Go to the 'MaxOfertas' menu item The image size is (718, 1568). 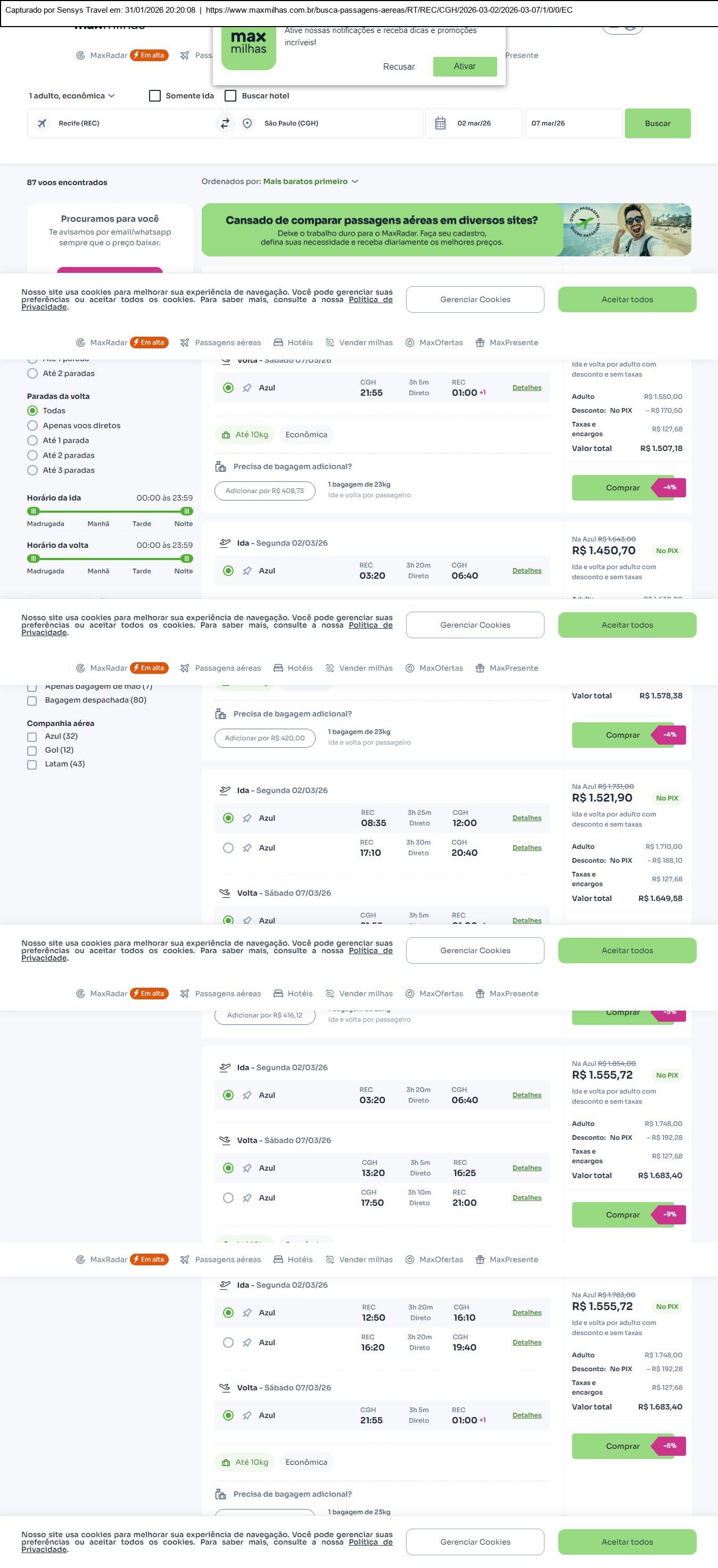[x=440, y=343]
